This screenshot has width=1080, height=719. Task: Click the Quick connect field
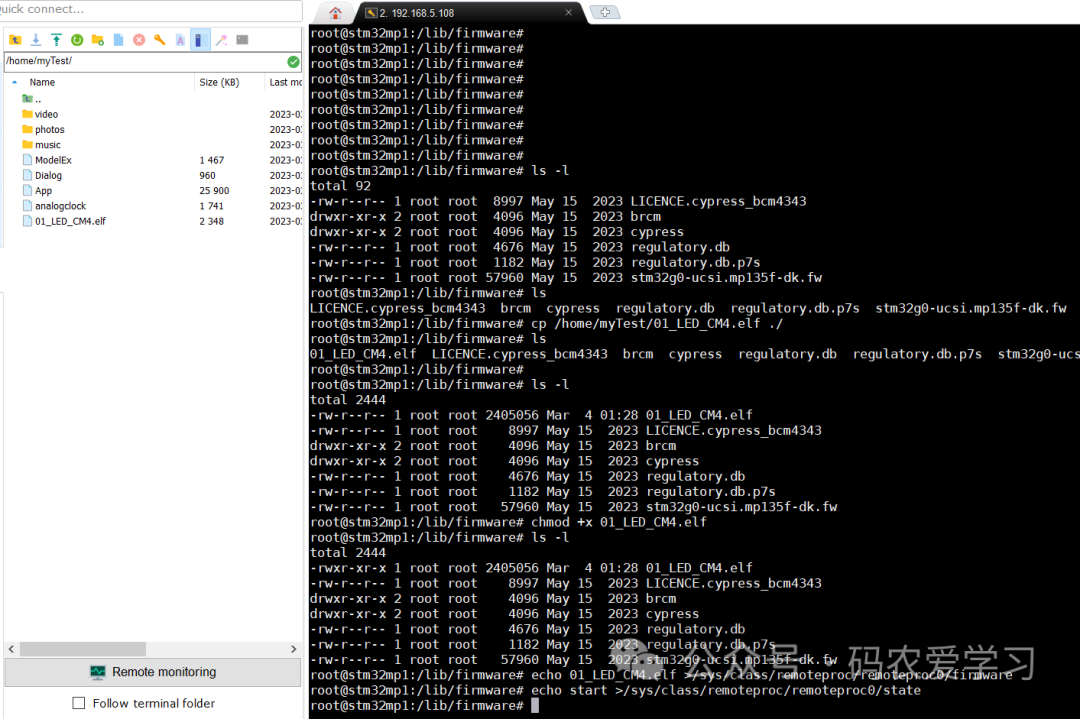coord(150,10)
